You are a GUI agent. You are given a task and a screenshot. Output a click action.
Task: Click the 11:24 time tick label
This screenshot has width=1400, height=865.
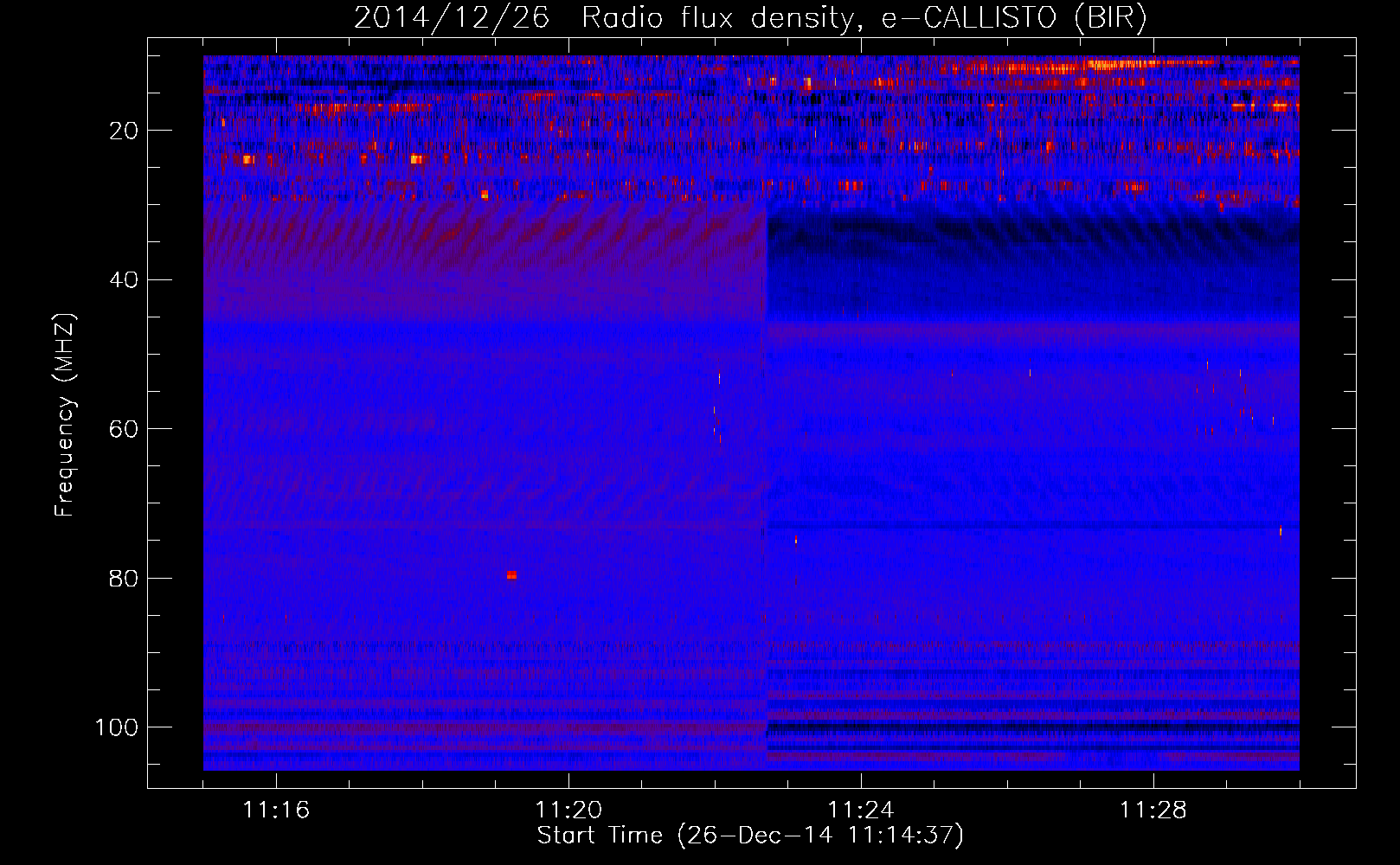click(861, 811)
